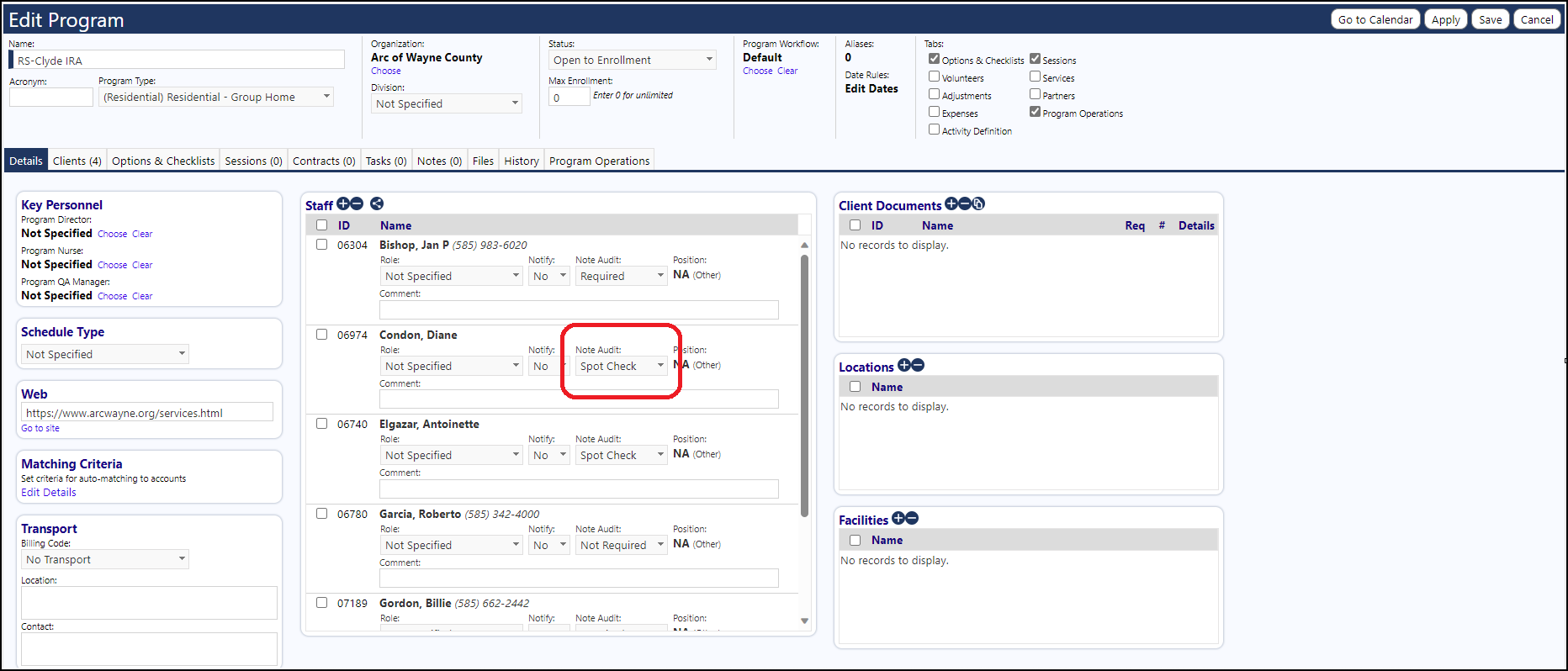The width and height of the screenshot is (1568, 671).
Task: Uncheck the Program Operations tab checkbox
Action: click(x=1035, y=112)
